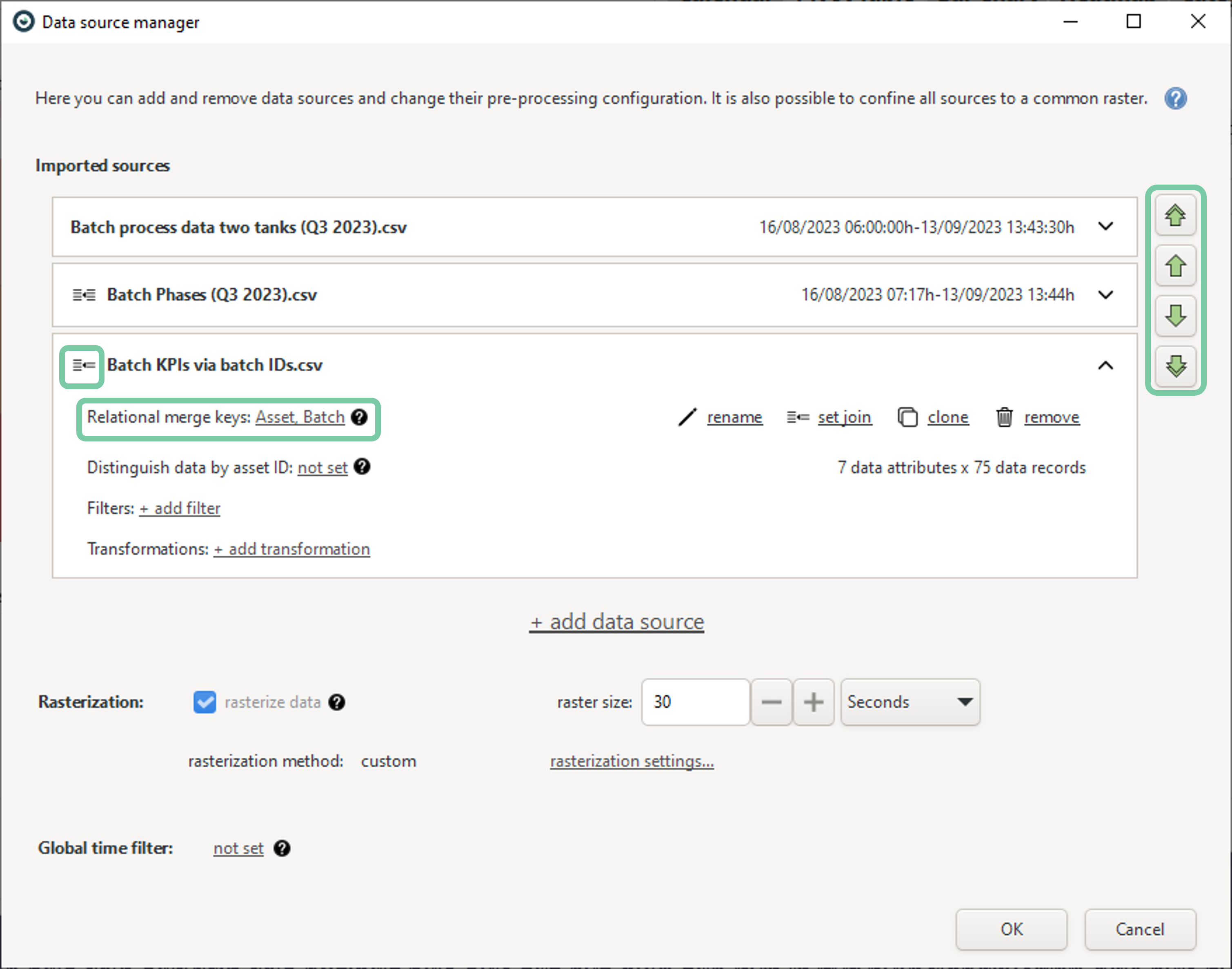Show help for global time filter
This screenshot has height=969, width=1232.
click(x=282, y=848)
